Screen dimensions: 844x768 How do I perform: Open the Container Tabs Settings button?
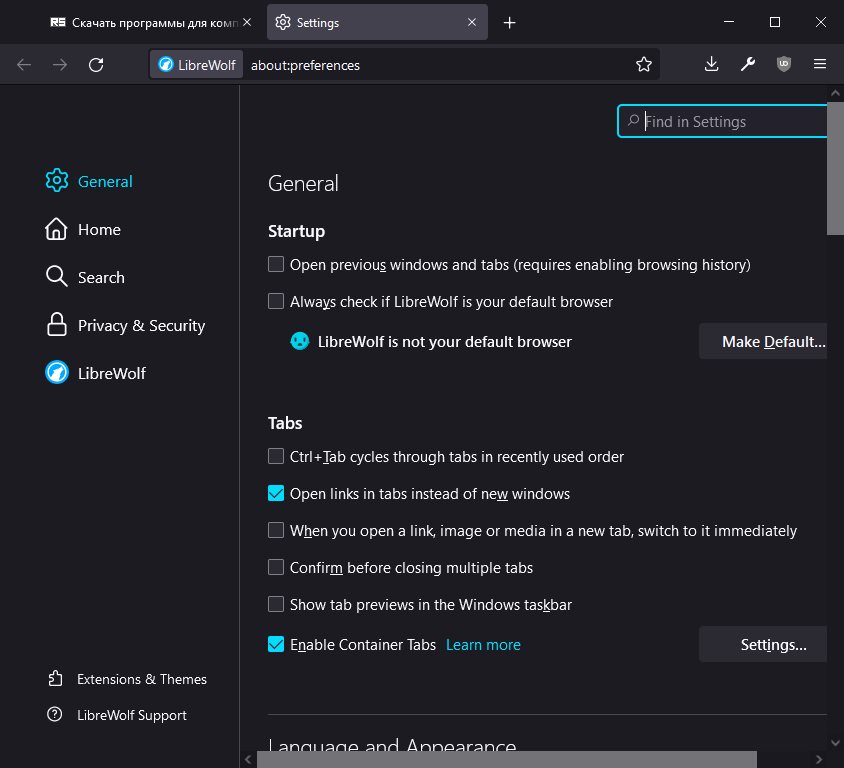(766, 645)
